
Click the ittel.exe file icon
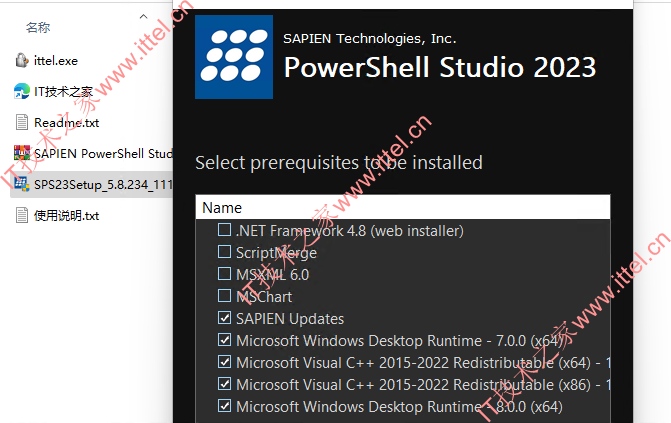pos(22,60)
